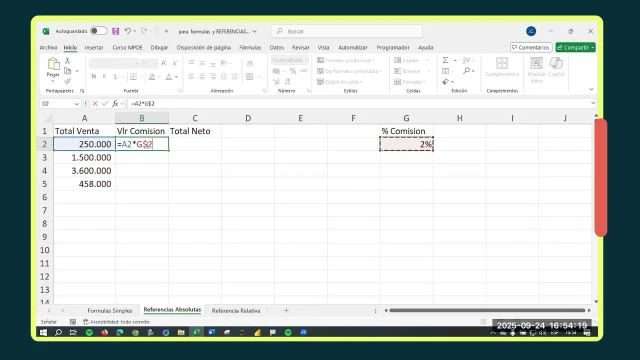Open the font color dropdown arrow
This screenshot has height=360, width=640.
pyautogui.click(x=176, y=76)
